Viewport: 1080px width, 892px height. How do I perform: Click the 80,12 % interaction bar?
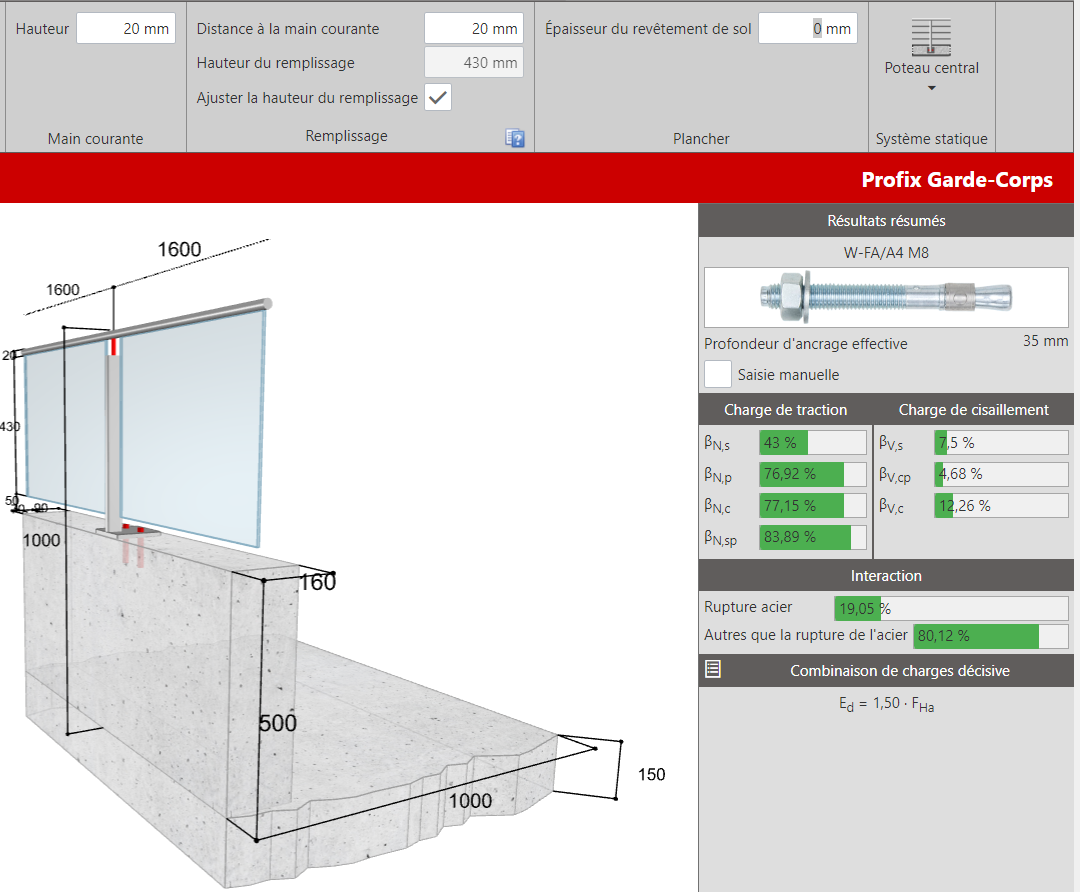pos(991,636)
